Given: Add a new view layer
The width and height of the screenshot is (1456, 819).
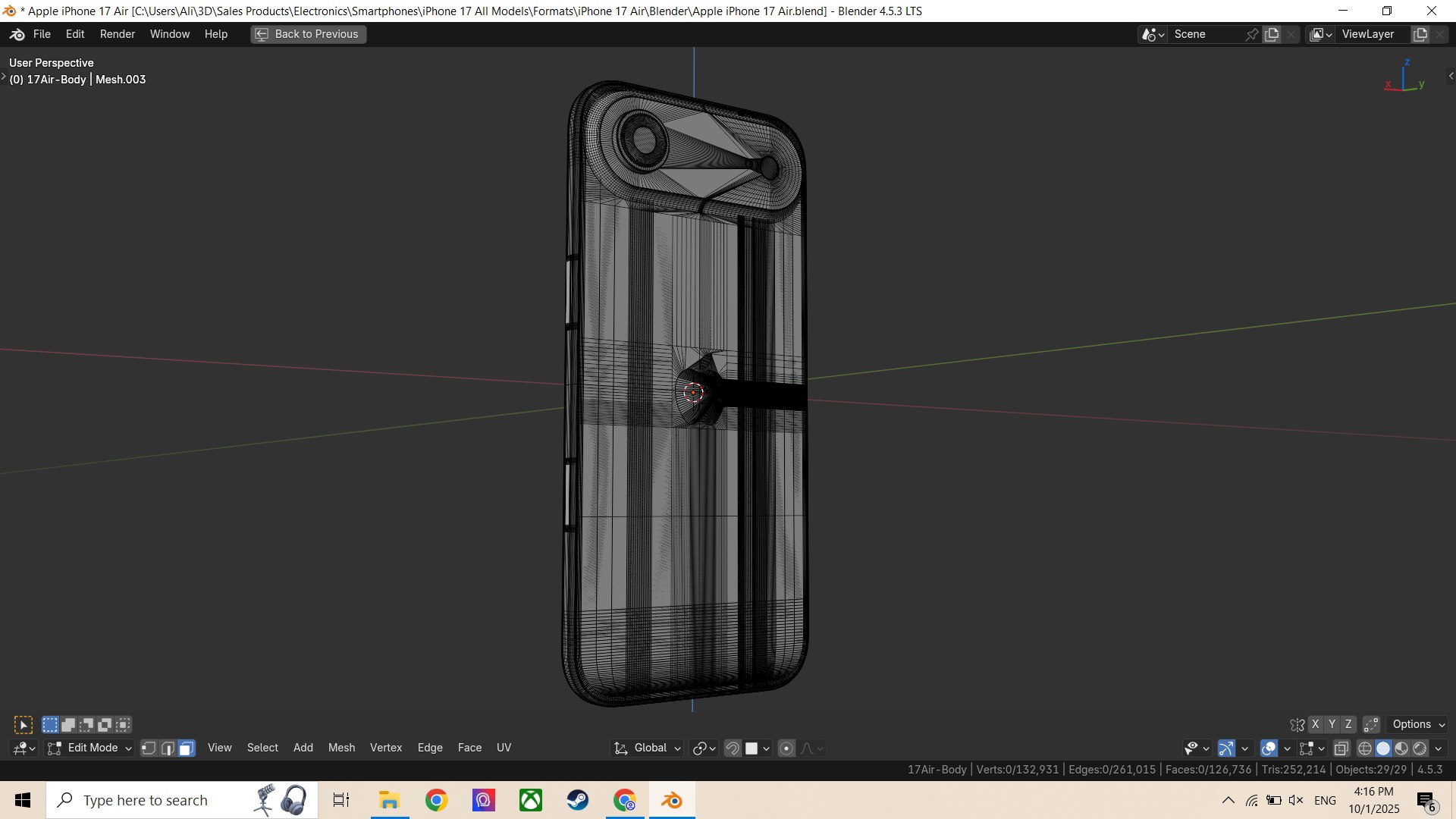Looking at the screenshot, I should (1420, 34).
